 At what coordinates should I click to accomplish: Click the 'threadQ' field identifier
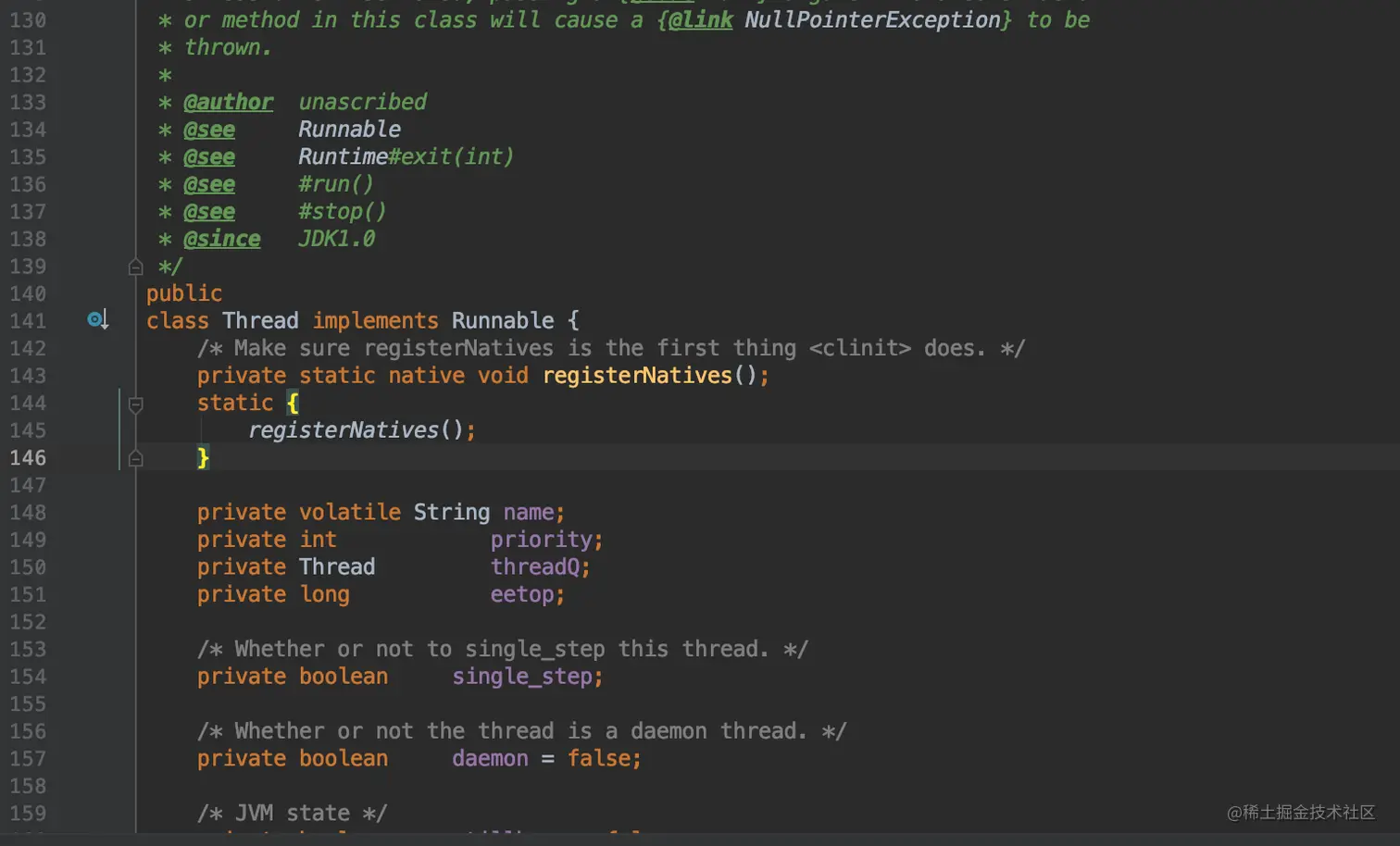coord(535,566)
